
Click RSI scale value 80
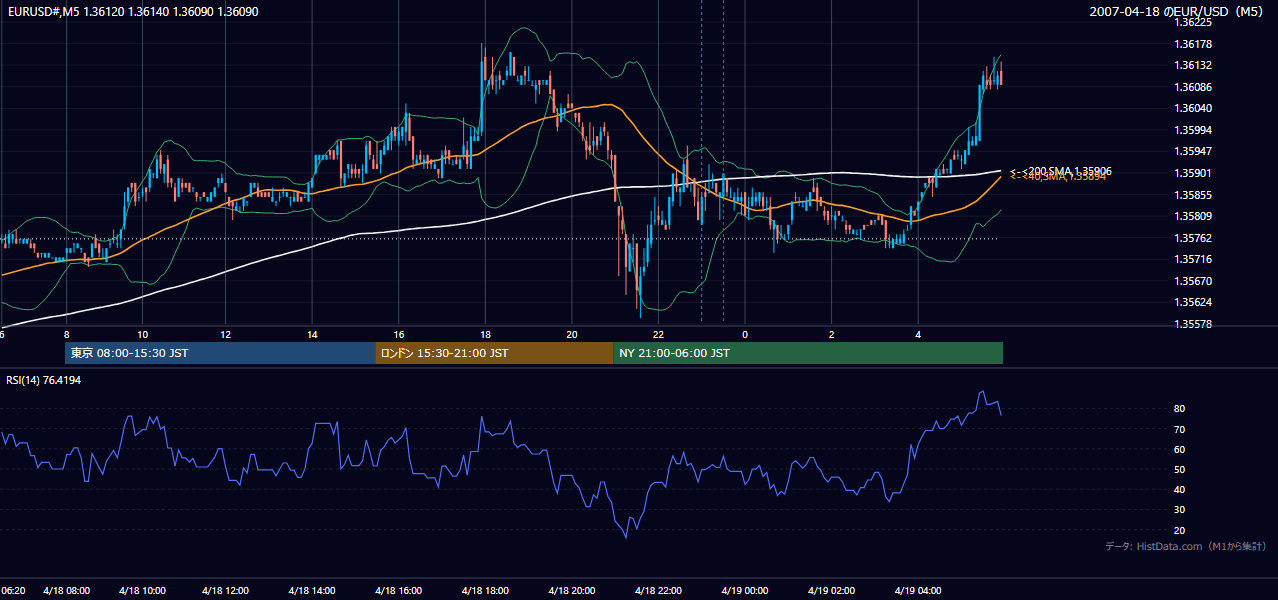1179,409
